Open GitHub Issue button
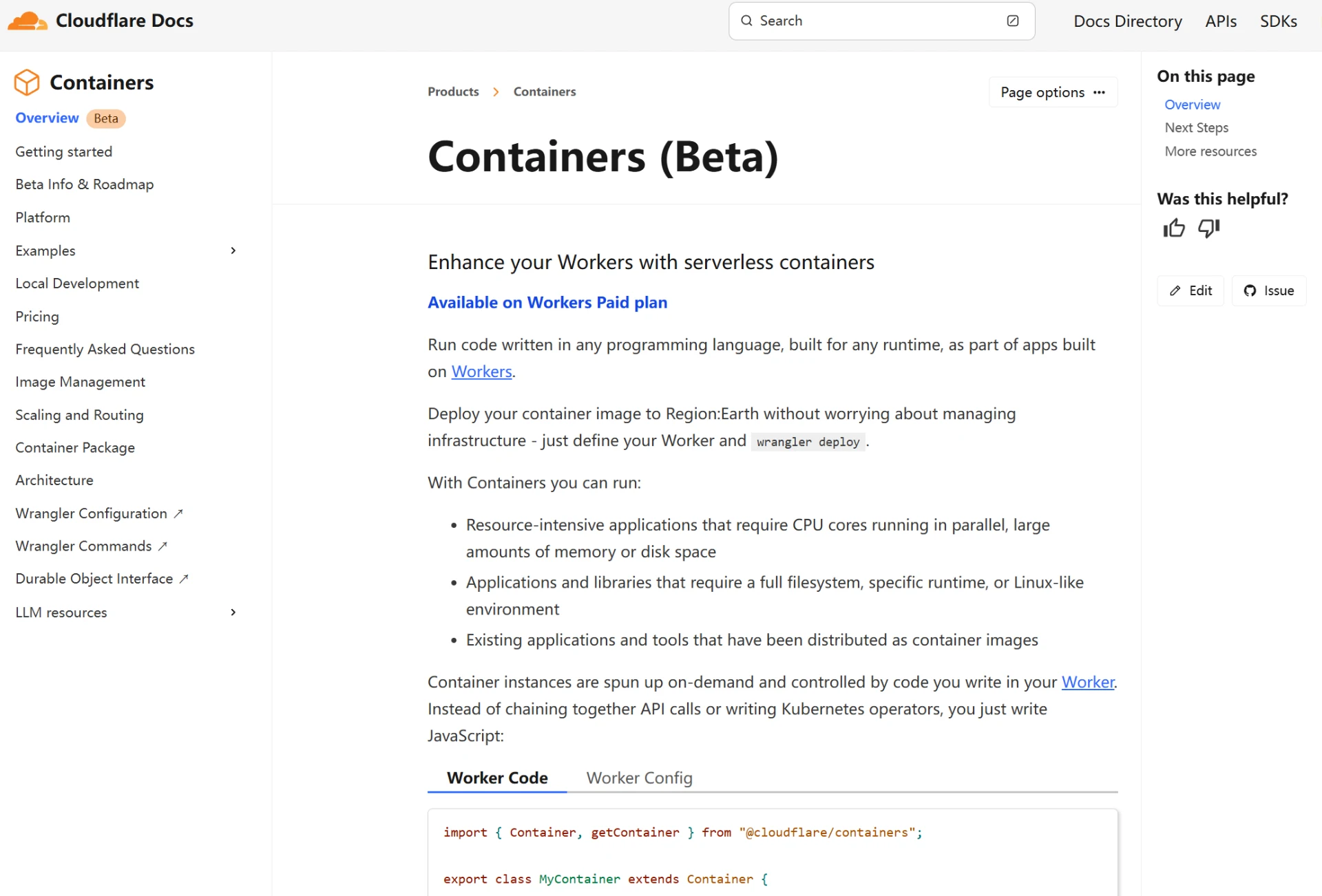Screen dimensions: 1322x896 tap(1268, 290)
